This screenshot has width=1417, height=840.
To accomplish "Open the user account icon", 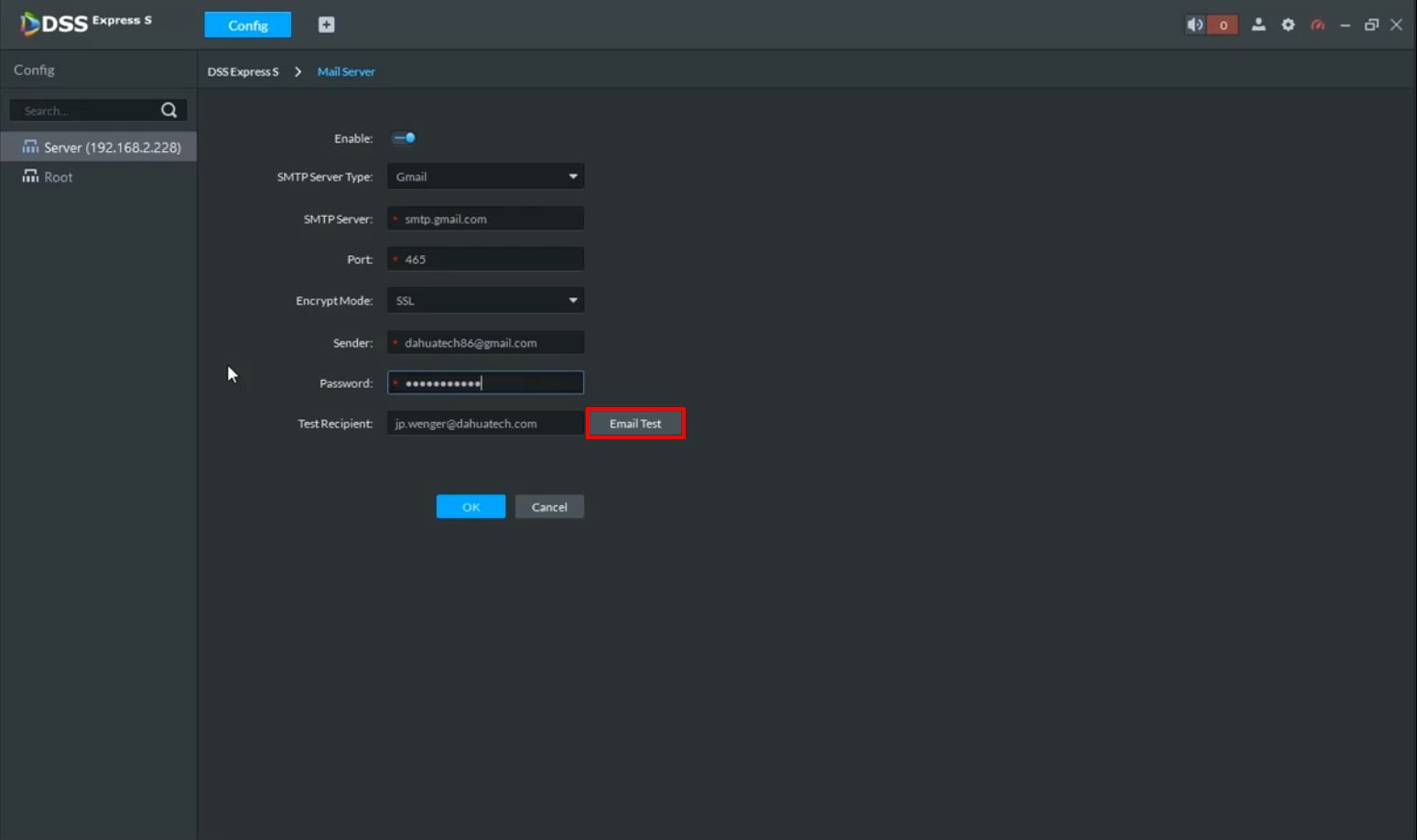I will (1259, 25).
